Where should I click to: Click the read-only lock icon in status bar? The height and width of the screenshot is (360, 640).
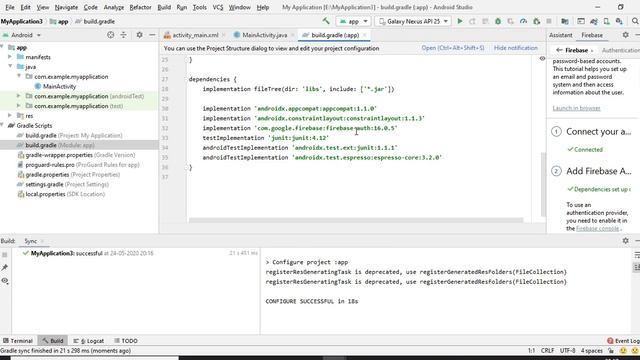click(x=611, y=351)
